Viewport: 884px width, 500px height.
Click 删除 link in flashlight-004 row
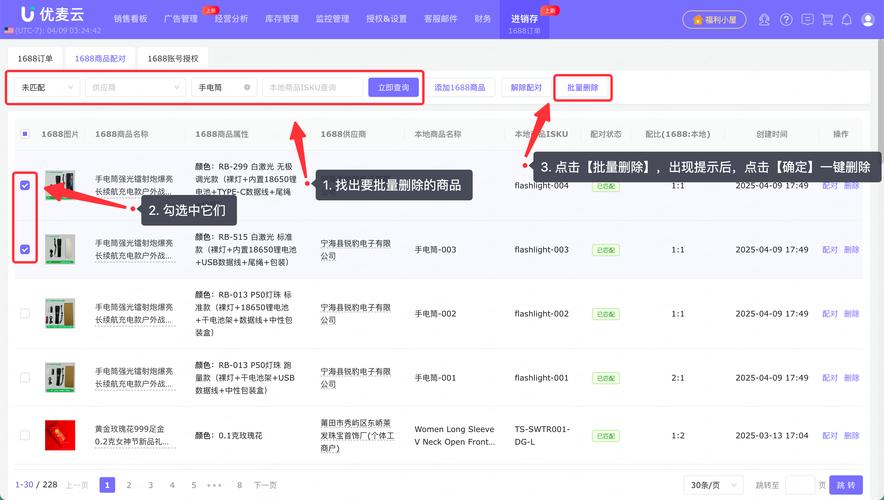851,185
